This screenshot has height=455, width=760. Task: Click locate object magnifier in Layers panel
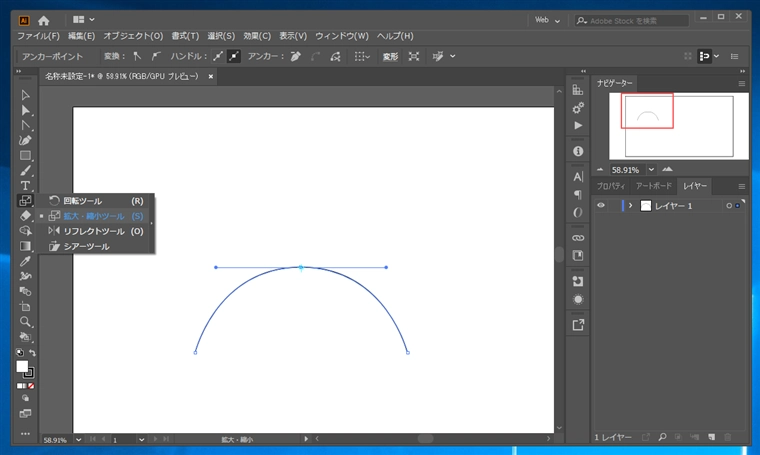pos(662,437)
